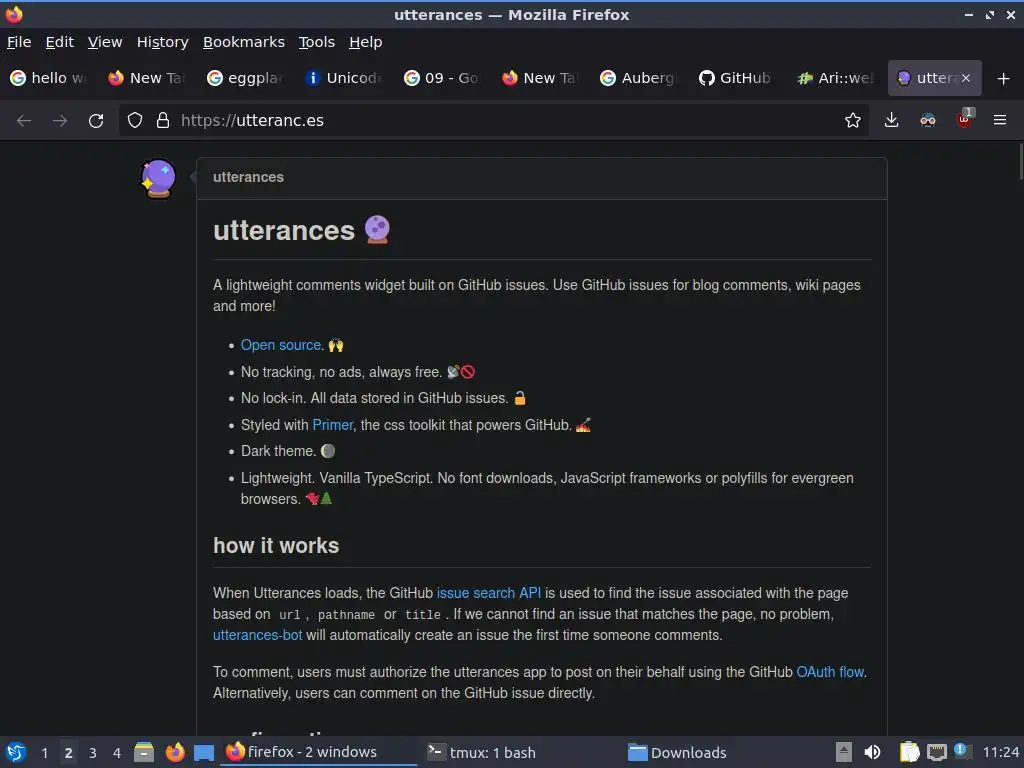This screenshot has height=768, width=1024.
Task: Launch Firefox from taskbar quick launcher
Action: (174, 752)
